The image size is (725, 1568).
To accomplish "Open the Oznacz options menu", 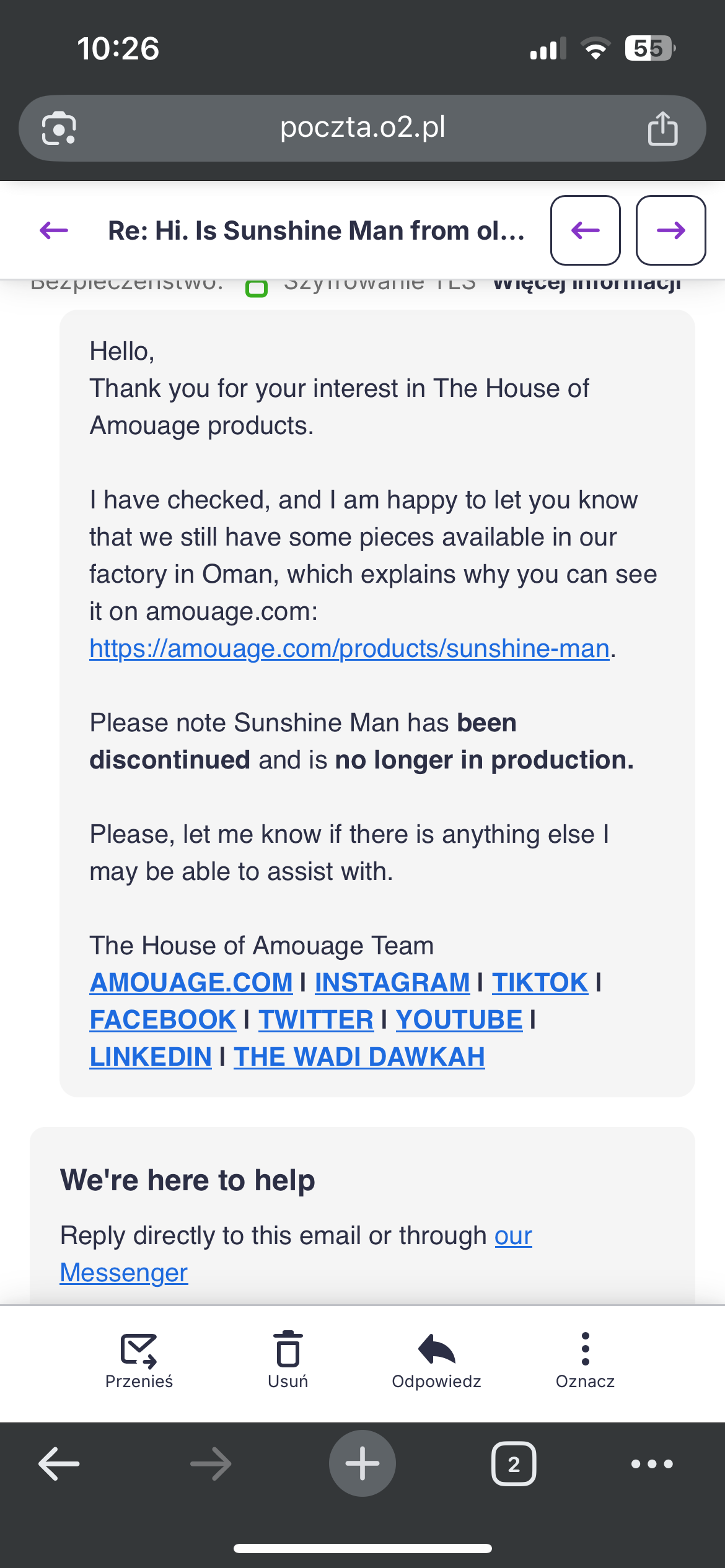I will [585, 1361].
